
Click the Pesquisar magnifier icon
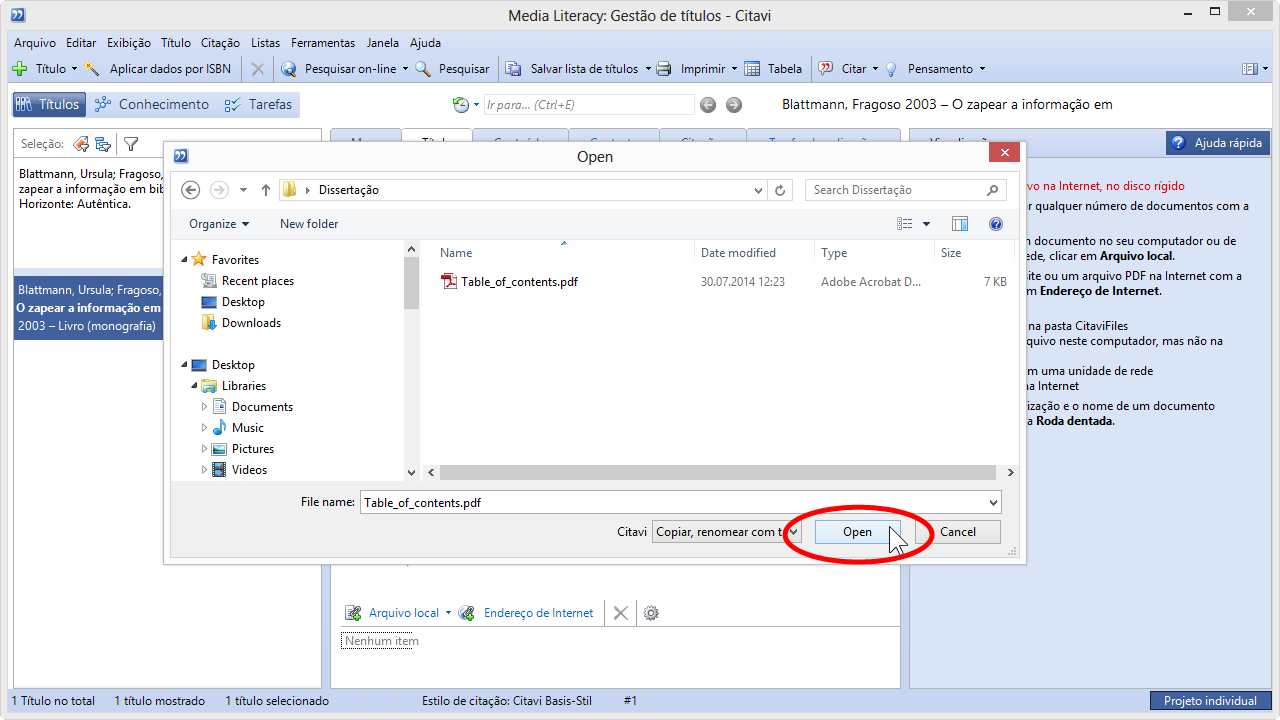[423, 69]
